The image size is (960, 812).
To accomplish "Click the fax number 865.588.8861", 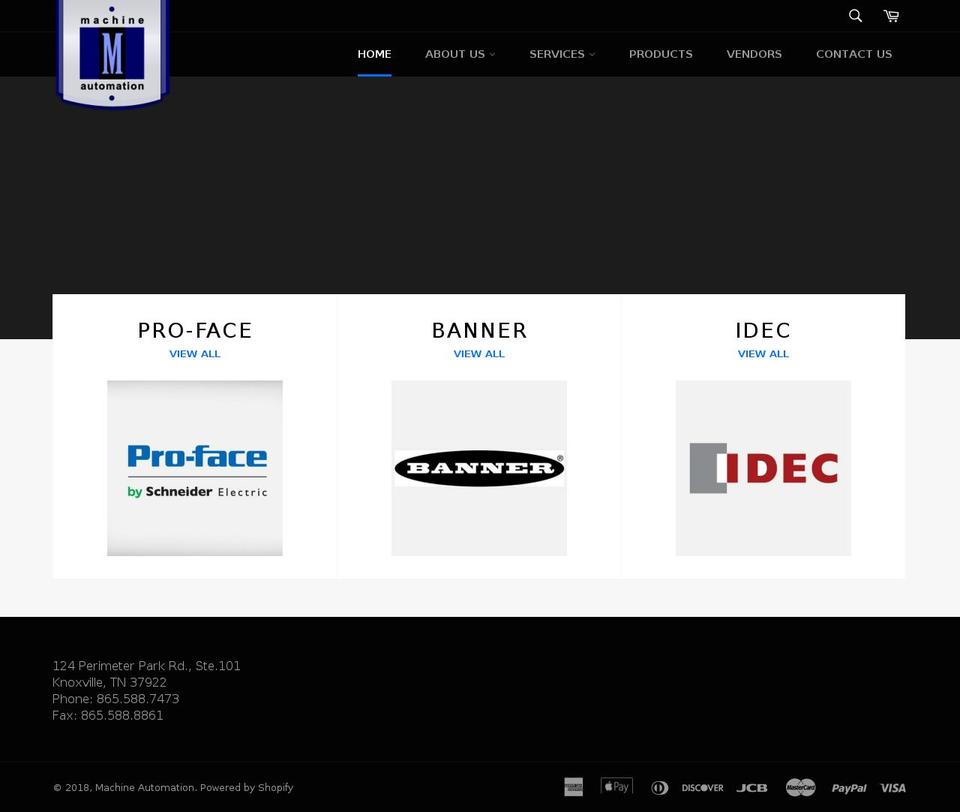I will [x=122, y=715].
